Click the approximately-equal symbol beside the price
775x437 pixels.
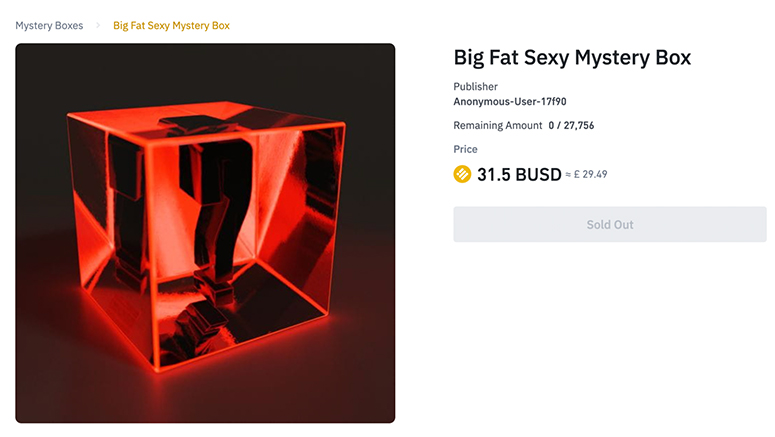click(x=569, y=175)
